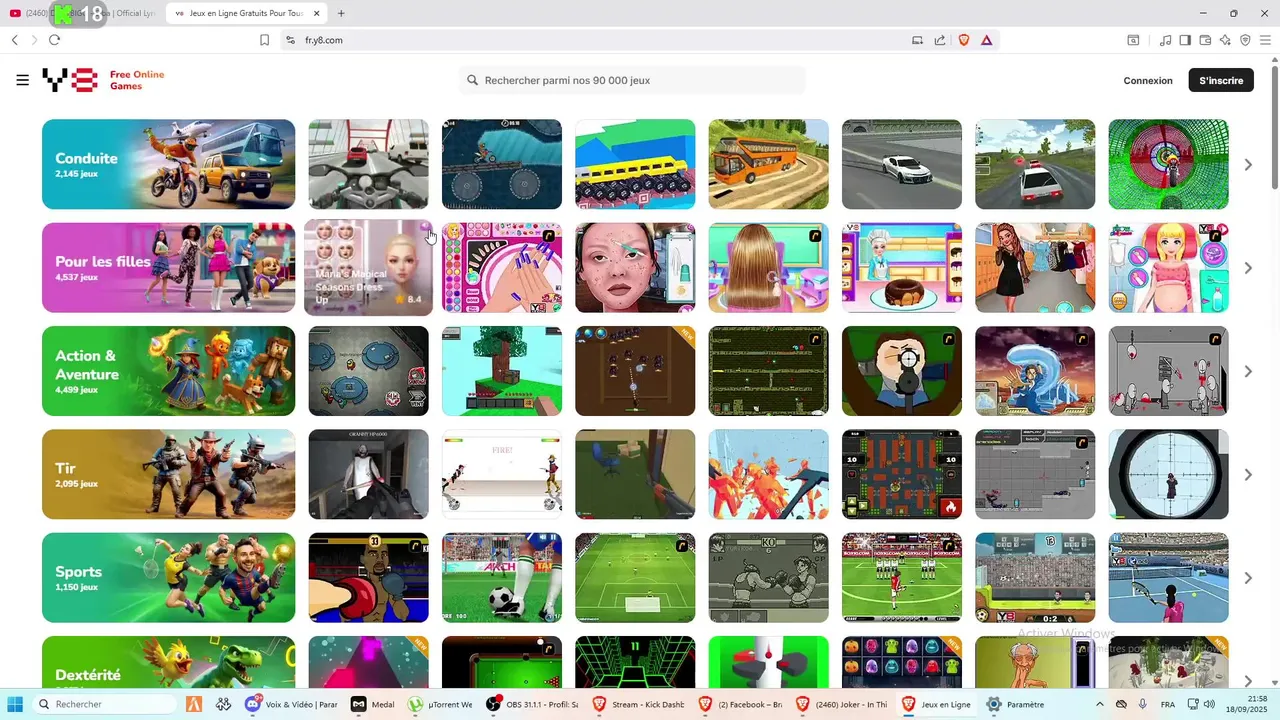The image size is (1280, 720).
Task: Open the hair styling salon game thumbnail
Action: click(x=768, y=268)
